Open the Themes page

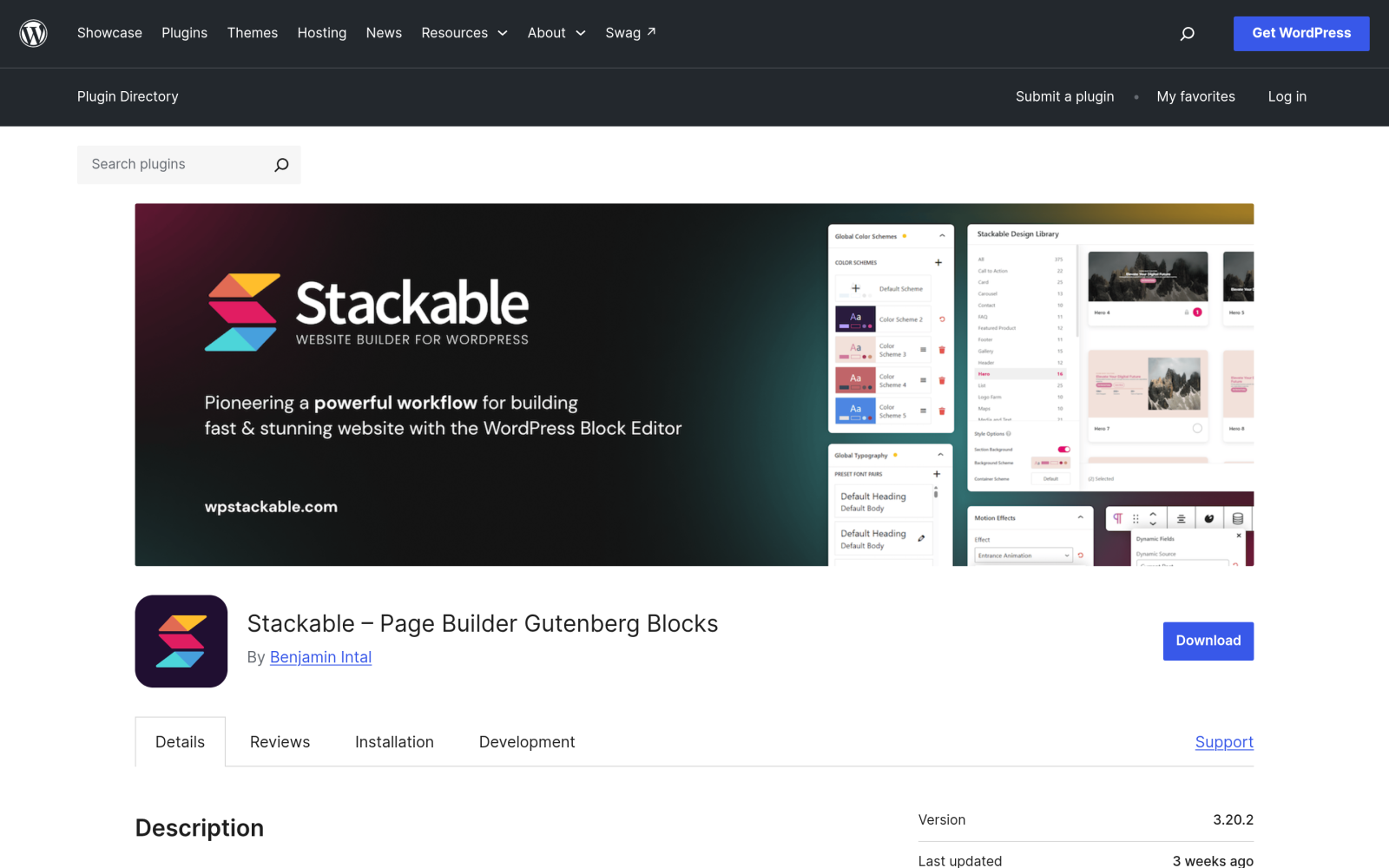pos(253,33)
